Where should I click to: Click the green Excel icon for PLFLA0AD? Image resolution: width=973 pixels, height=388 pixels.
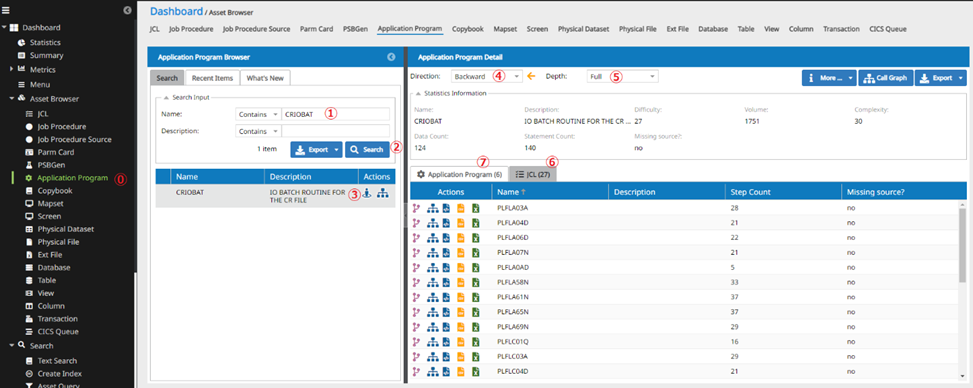pos(475,268)
